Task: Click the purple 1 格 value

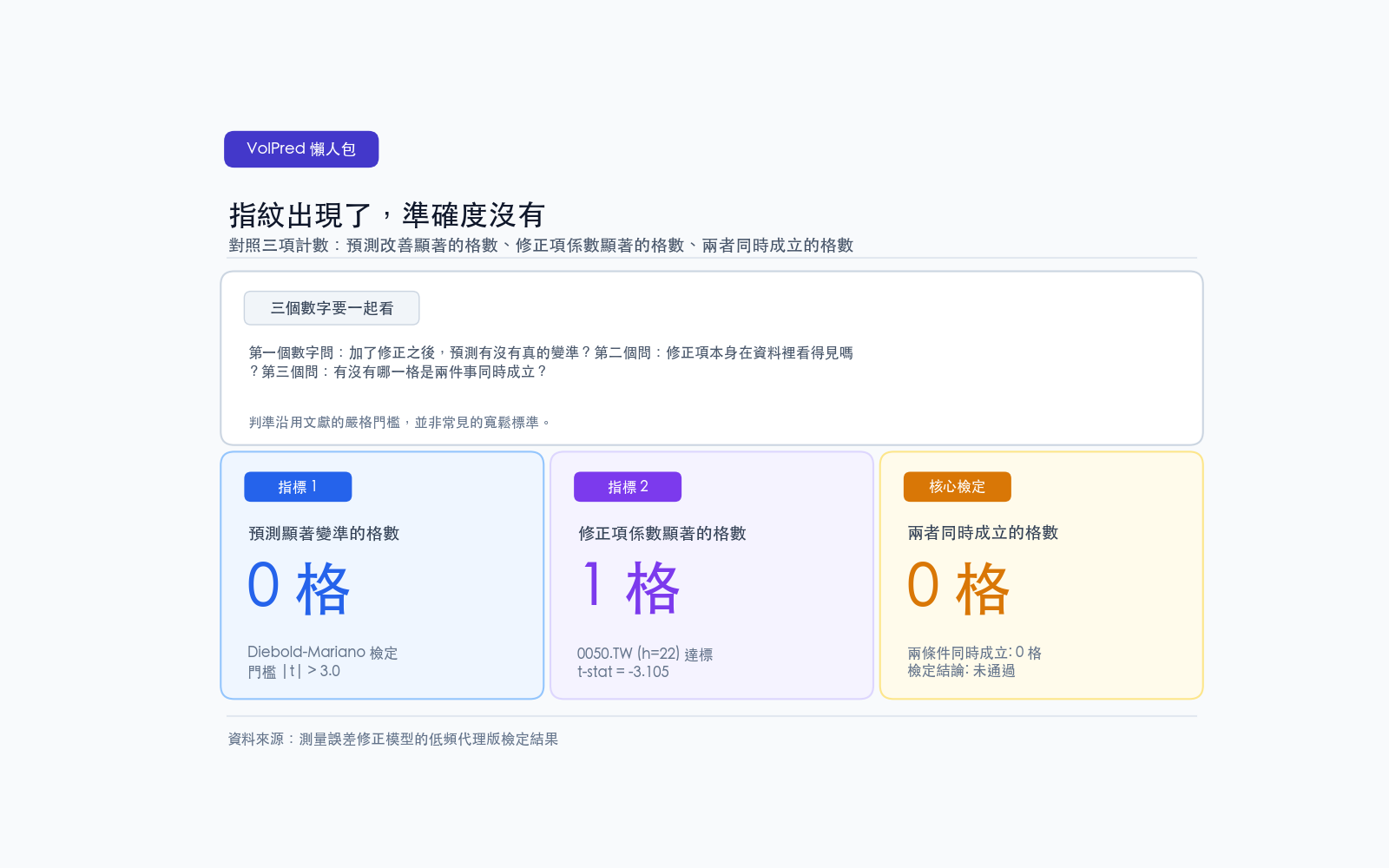Action: [x=630, y=588]
